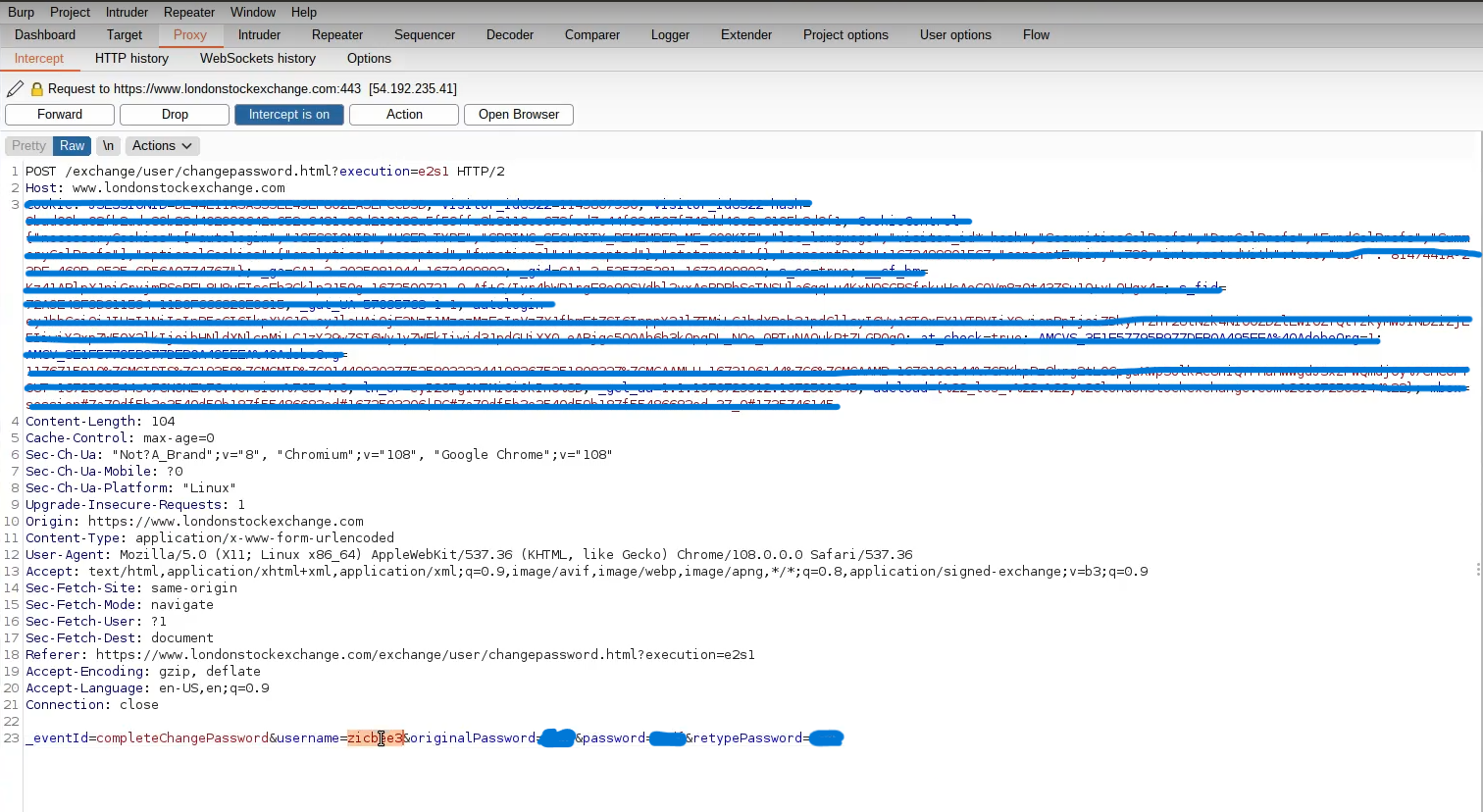The width and height of the screenshot is (1483, 812).
Task: Open the Burp menu
Action: coord(21,12)
